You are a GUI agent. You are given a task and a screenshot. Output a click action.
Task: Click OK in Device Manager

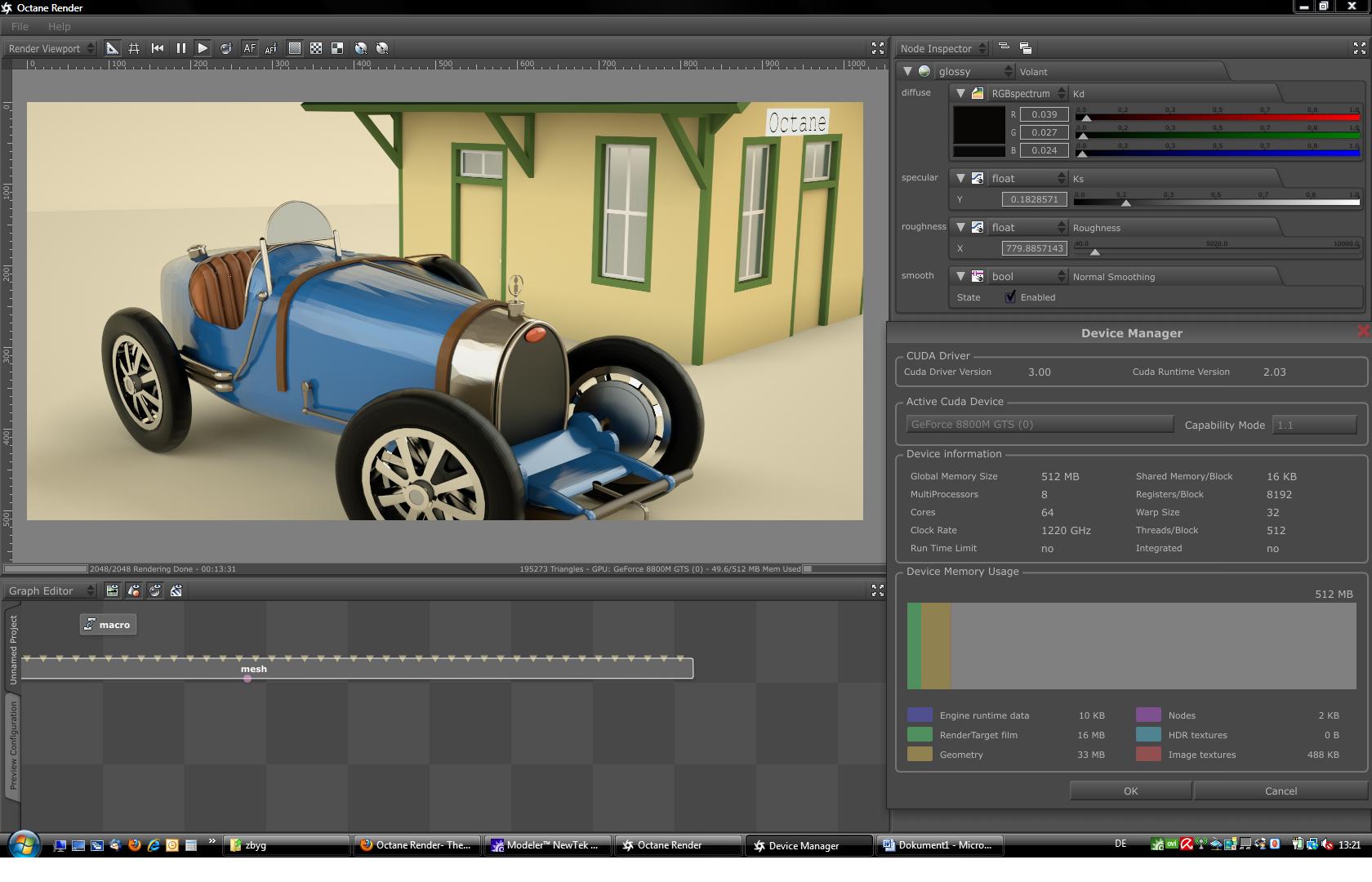(x=1130, y=791)
